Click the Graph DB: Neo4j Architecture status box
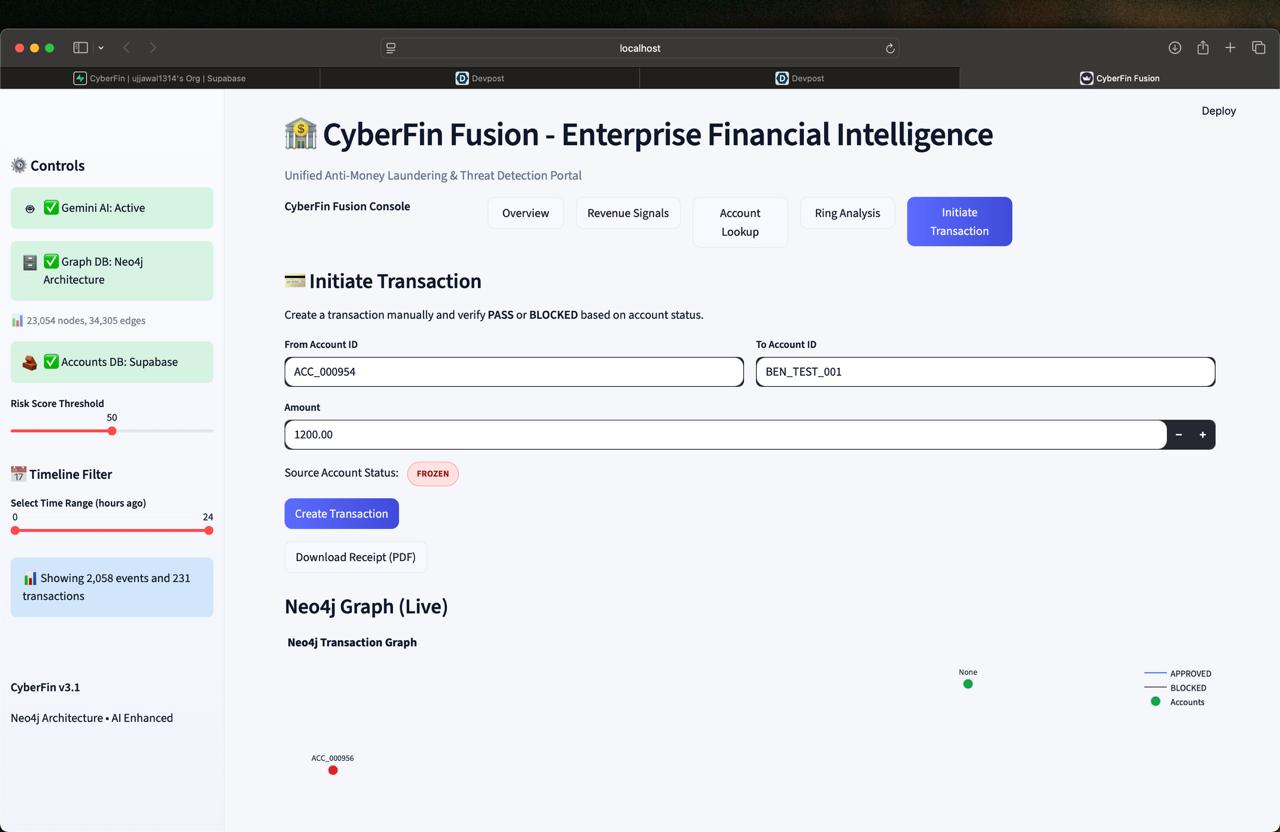Image resolution: width=1280 pixels, height=832 pixels. 112,271
